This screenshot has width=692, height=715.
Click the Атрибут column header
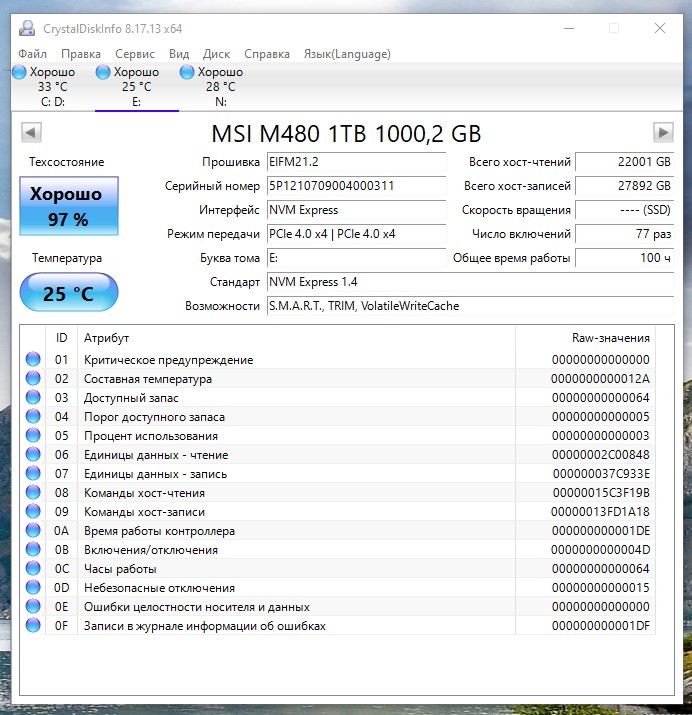click(296, 338)
